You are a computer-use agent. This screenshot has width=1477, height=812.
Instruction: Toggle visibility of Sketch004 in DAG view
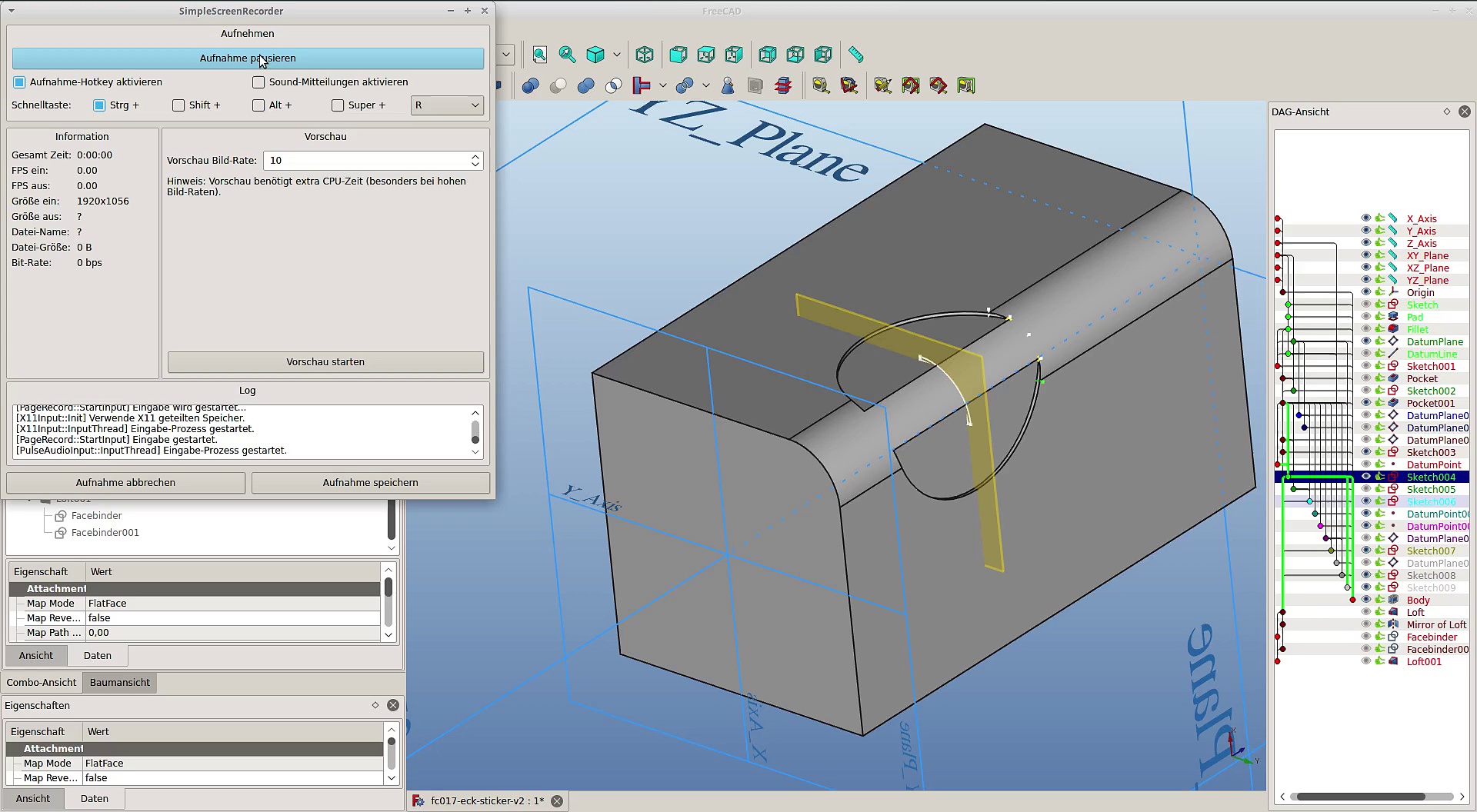[x=1365, y=477]
